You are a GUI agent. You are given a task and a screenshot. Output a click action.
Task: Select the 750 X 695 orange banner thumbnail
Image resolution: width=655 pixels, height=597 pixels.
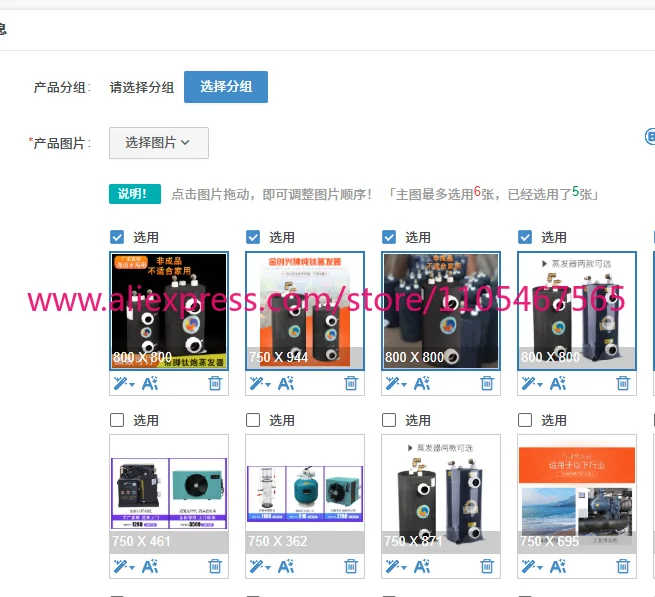click(x=577, y=494)
